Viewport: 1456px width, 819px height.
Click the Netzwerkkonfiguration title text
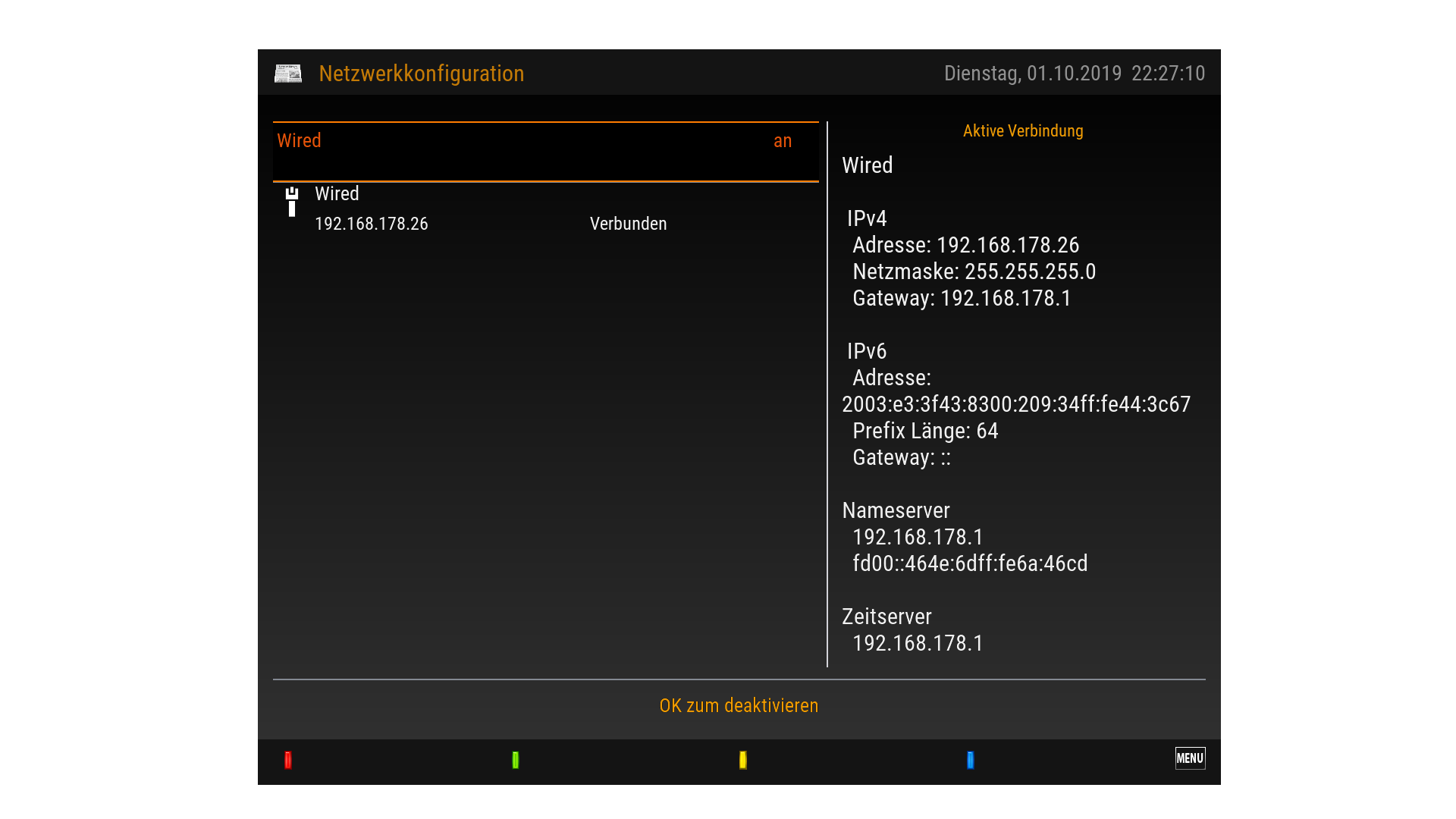(x=421, y=74)
